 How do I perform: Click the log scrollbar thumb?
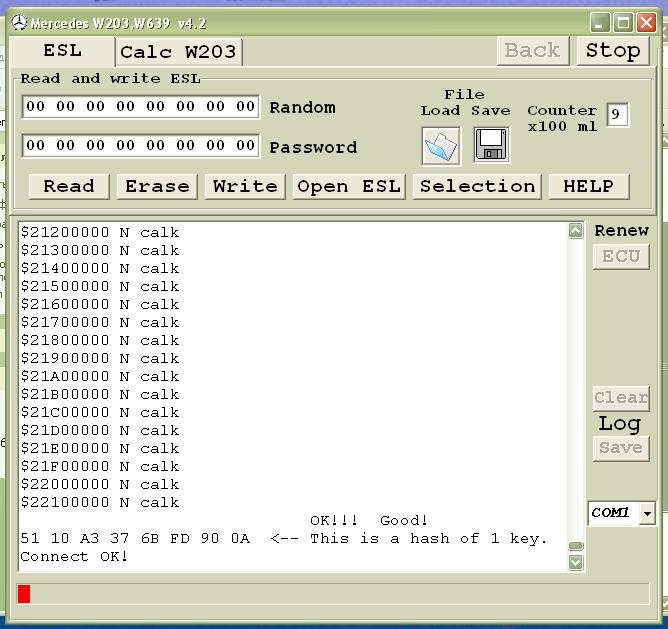576,546
